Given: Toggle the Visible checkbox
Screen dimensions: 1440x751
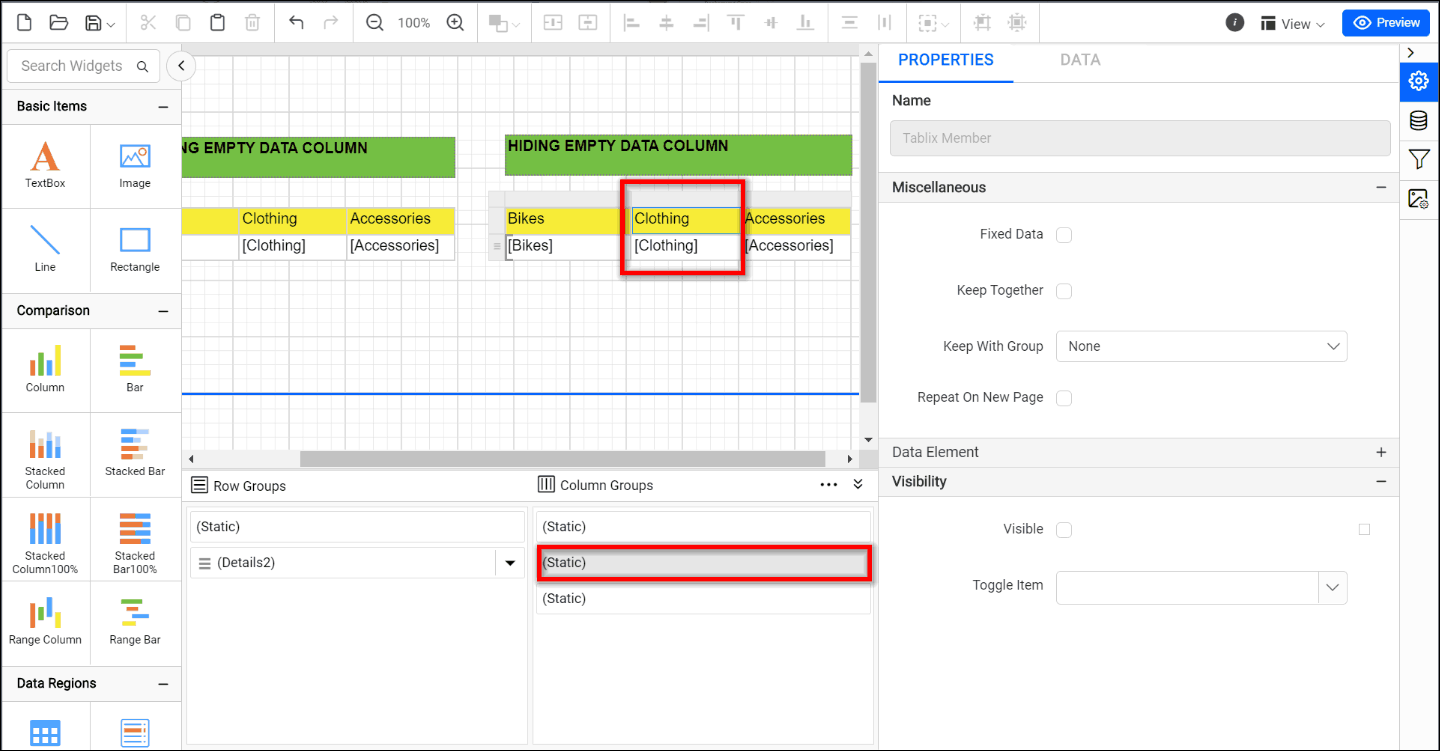Looking at the screenshot, I should point(1064,530).
